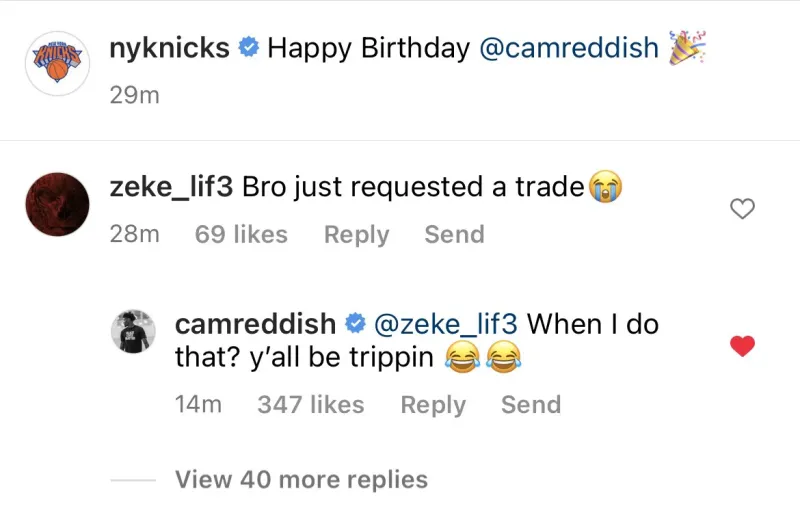
Task: Click the party popper emoji in caption
Action: click(x=686, y=47)
